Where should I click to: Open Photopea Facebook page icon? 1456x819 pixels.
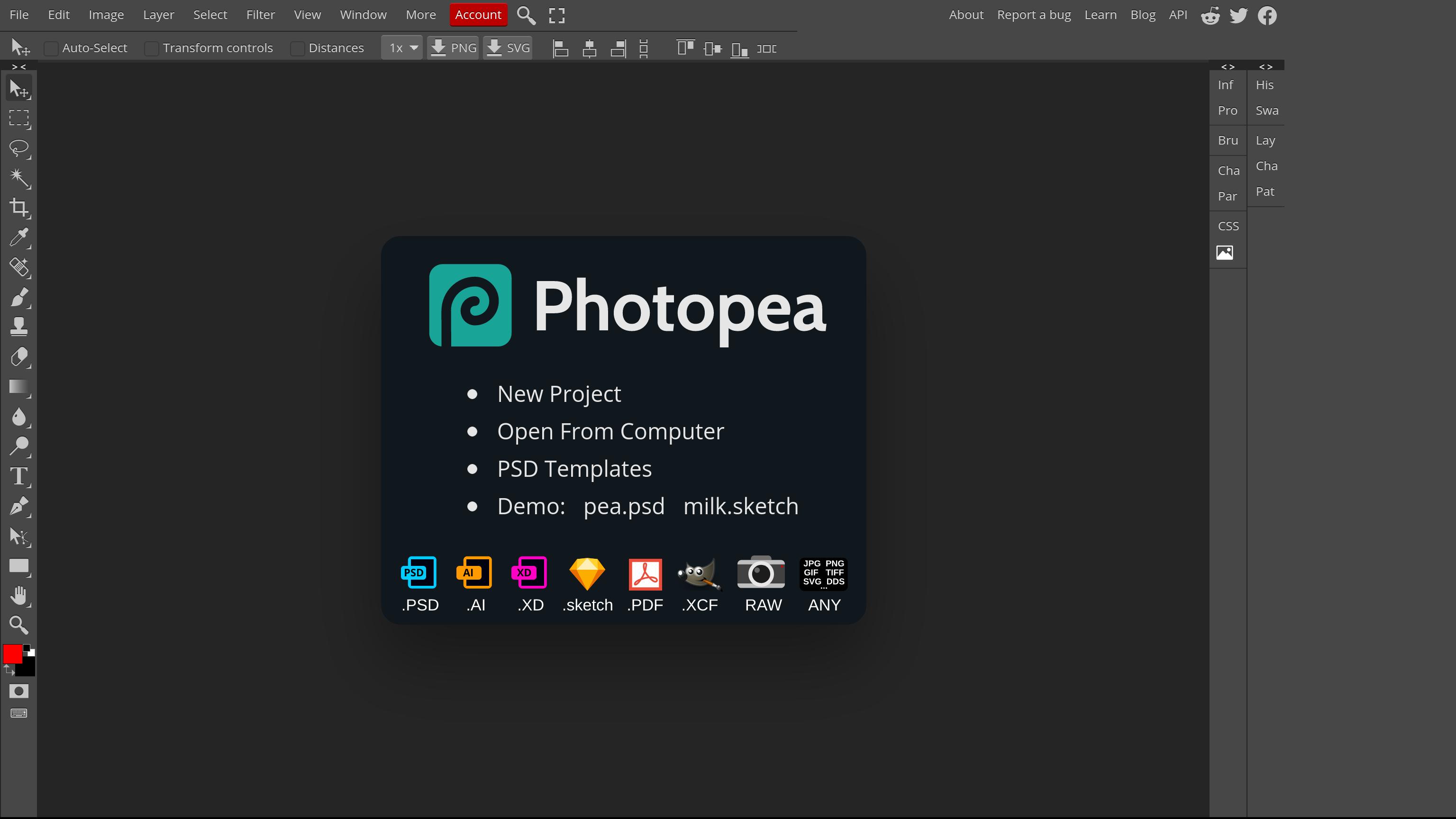[1267, 15]
